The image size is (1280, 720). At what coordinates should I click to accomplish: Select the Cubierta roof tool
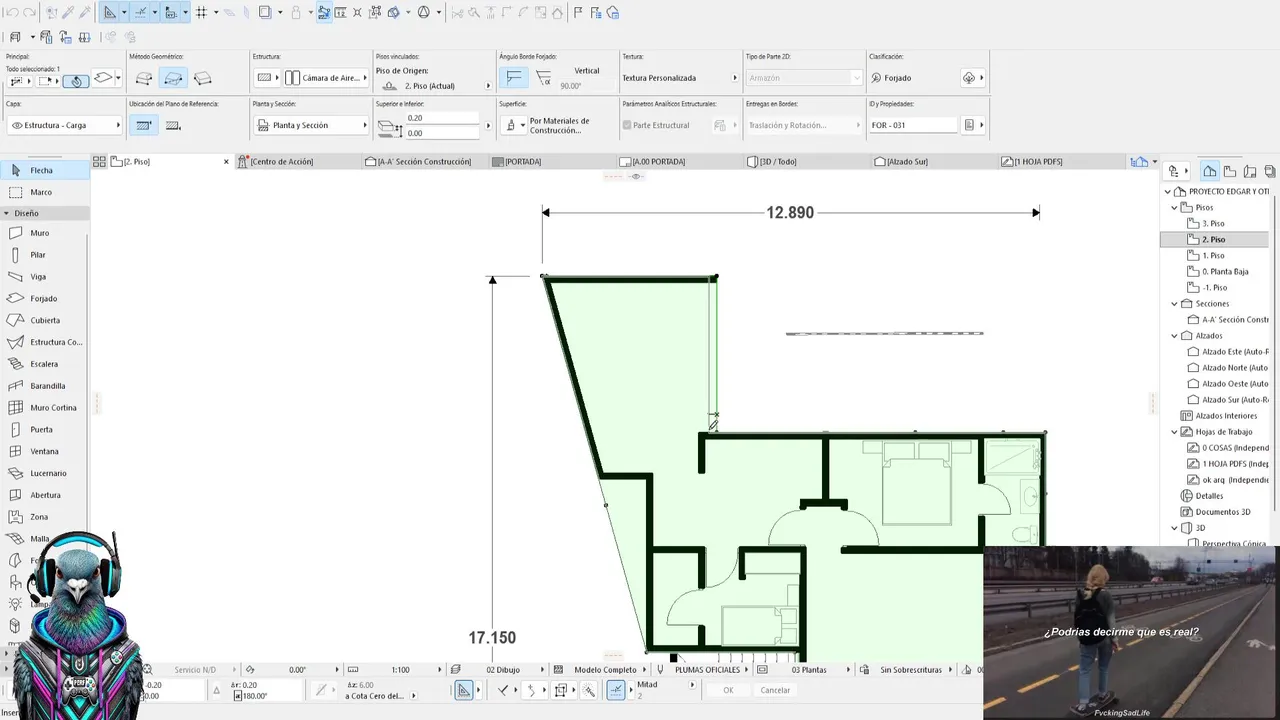click(x=45, y=320)
